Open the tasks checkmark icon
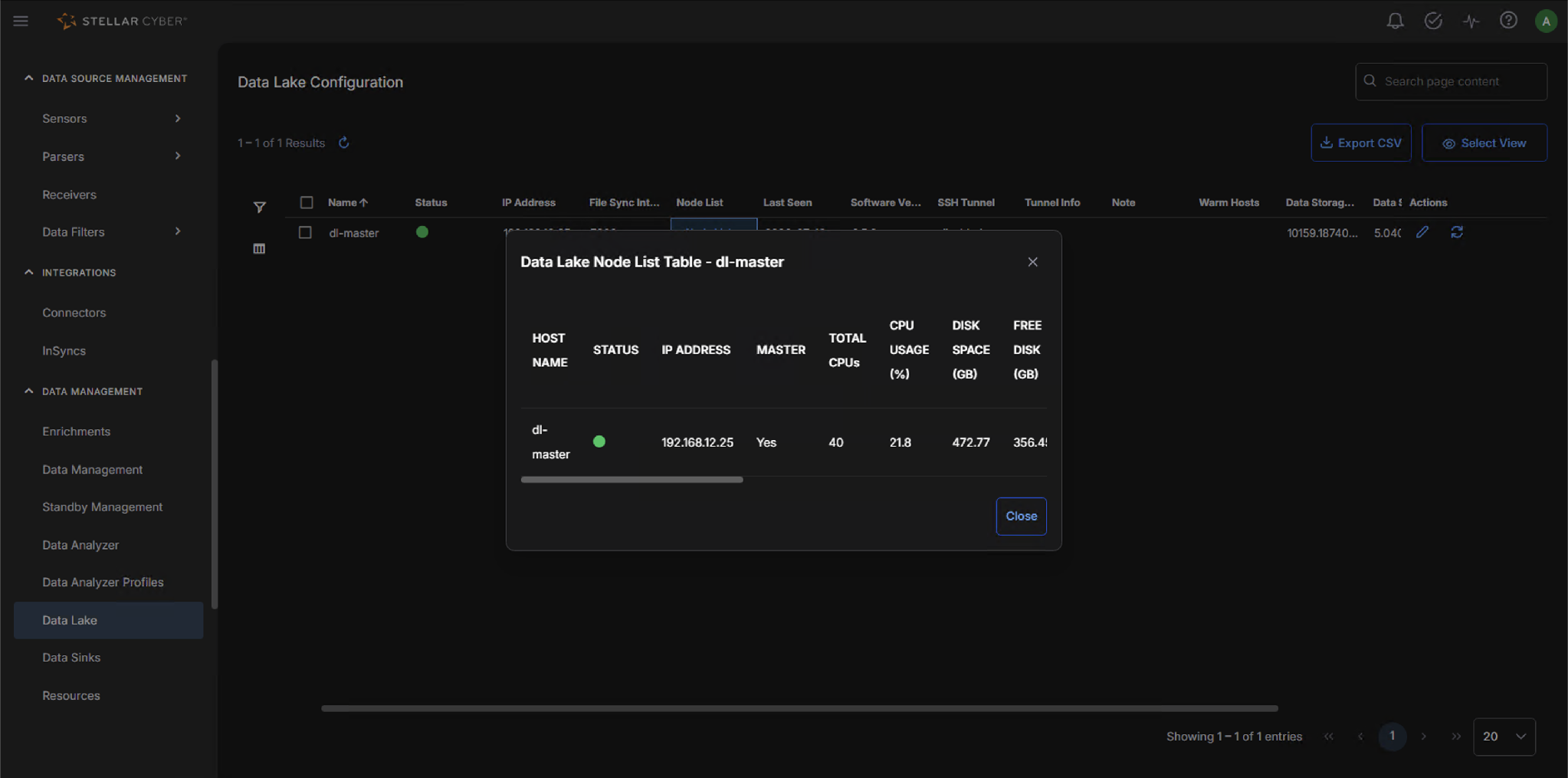This screenshot has height=778, width=1568. pos(1433,21)
